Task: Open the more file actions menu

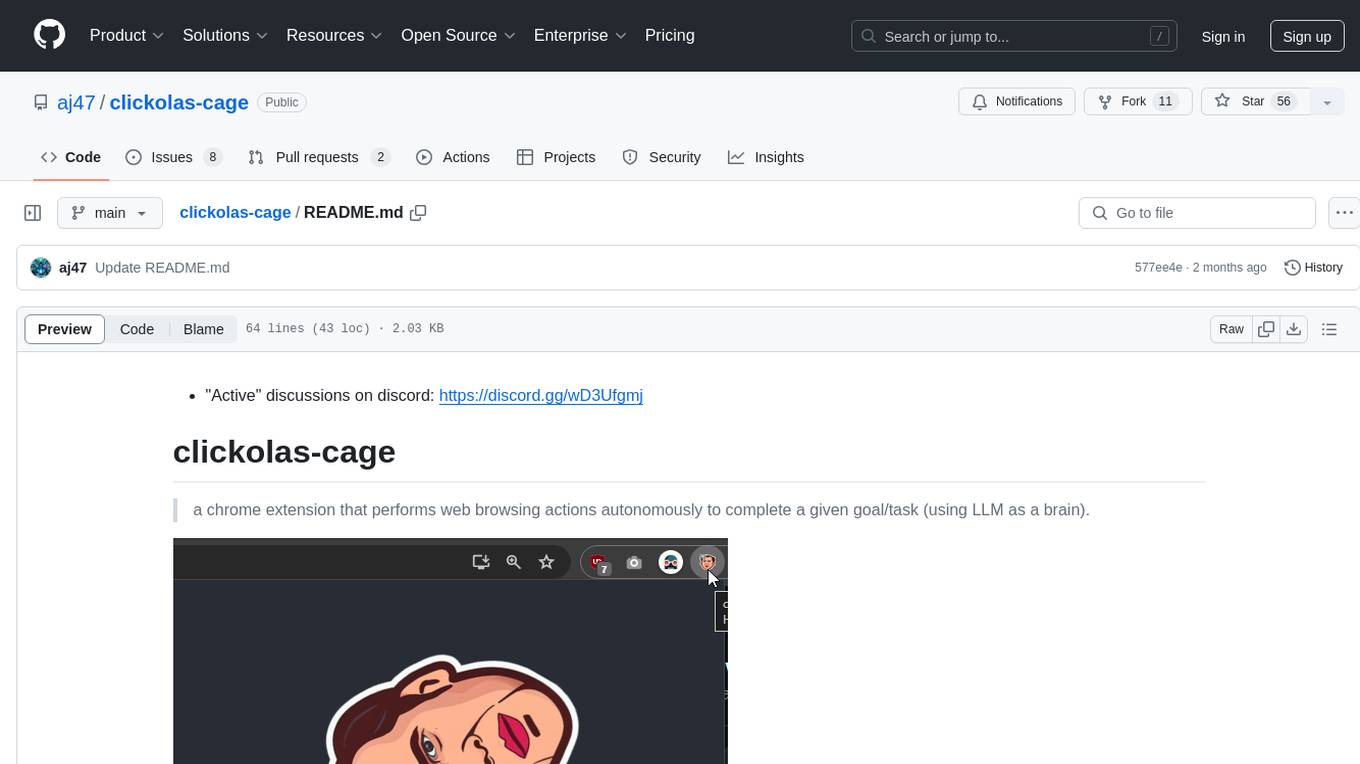Action: pyautogui.click(x=1344, y=213)
